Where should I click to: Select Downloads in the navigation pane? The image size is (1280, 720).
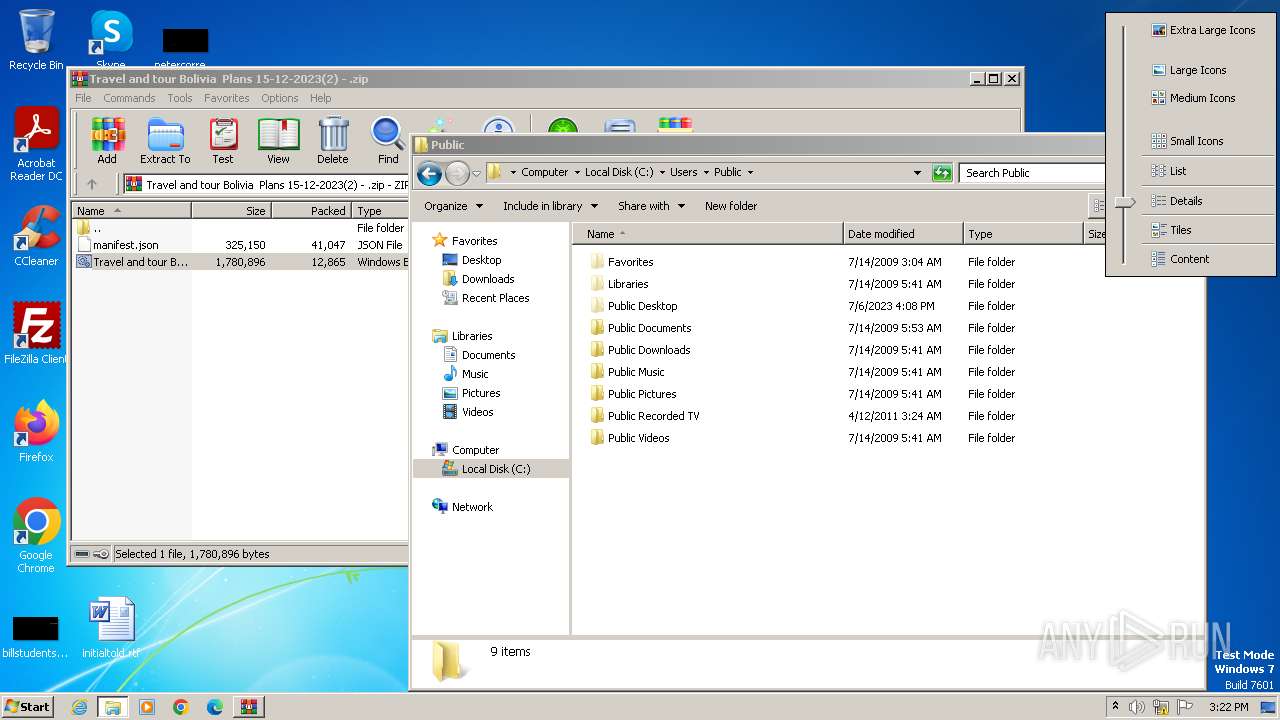(x=487, y=279)
